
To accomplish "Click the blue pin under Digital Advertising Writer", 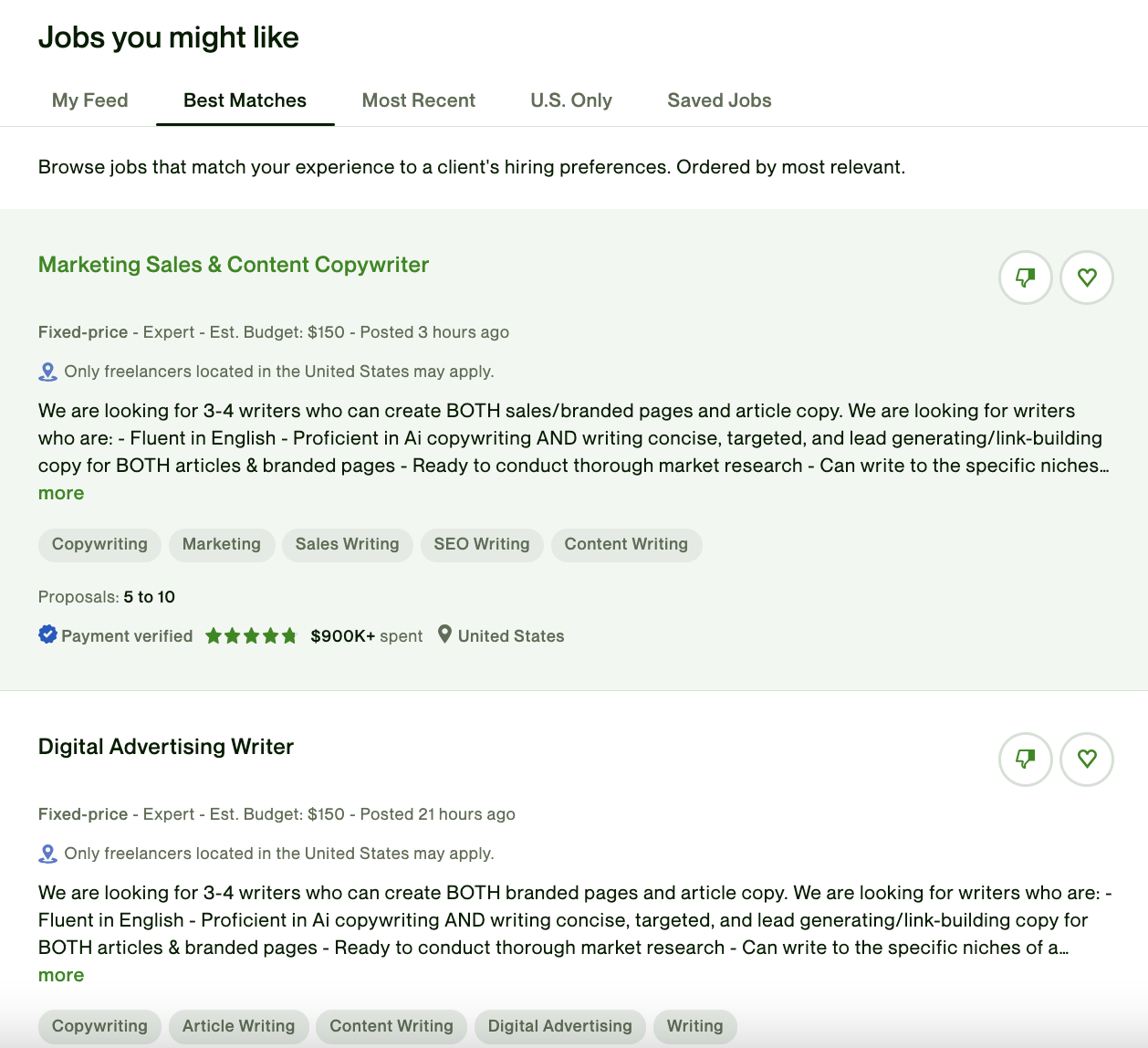I will click(x=46, y=853).
